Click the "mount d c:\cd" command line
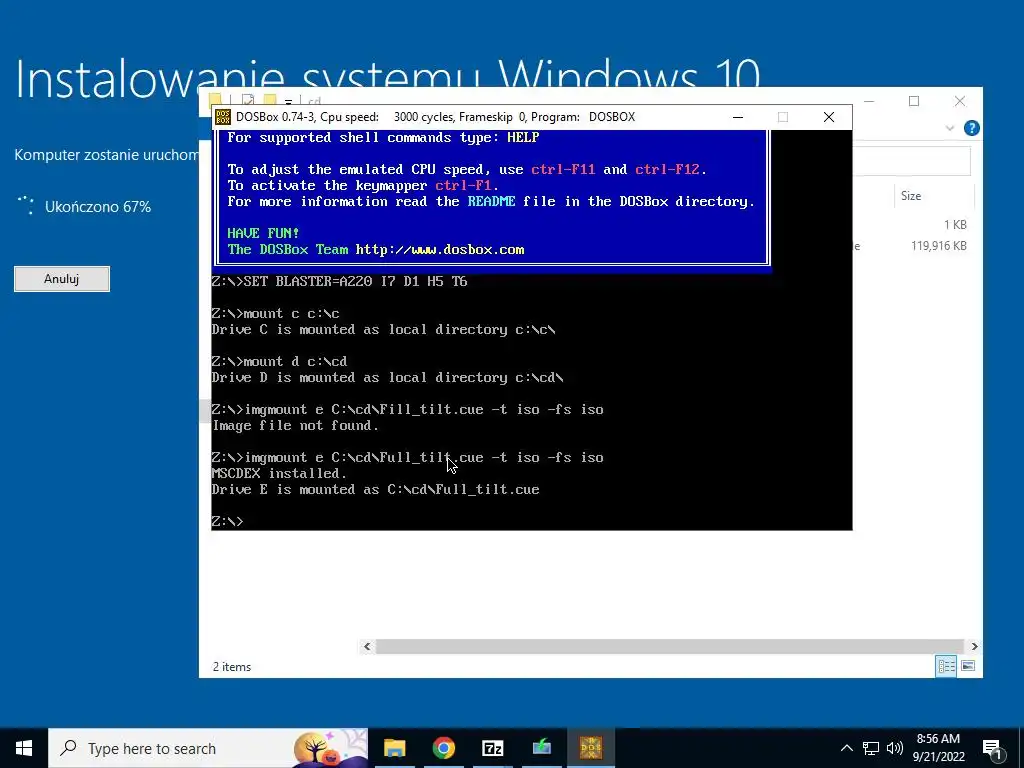The height and width of the screenshot is (768, 1024). point(280,362)
